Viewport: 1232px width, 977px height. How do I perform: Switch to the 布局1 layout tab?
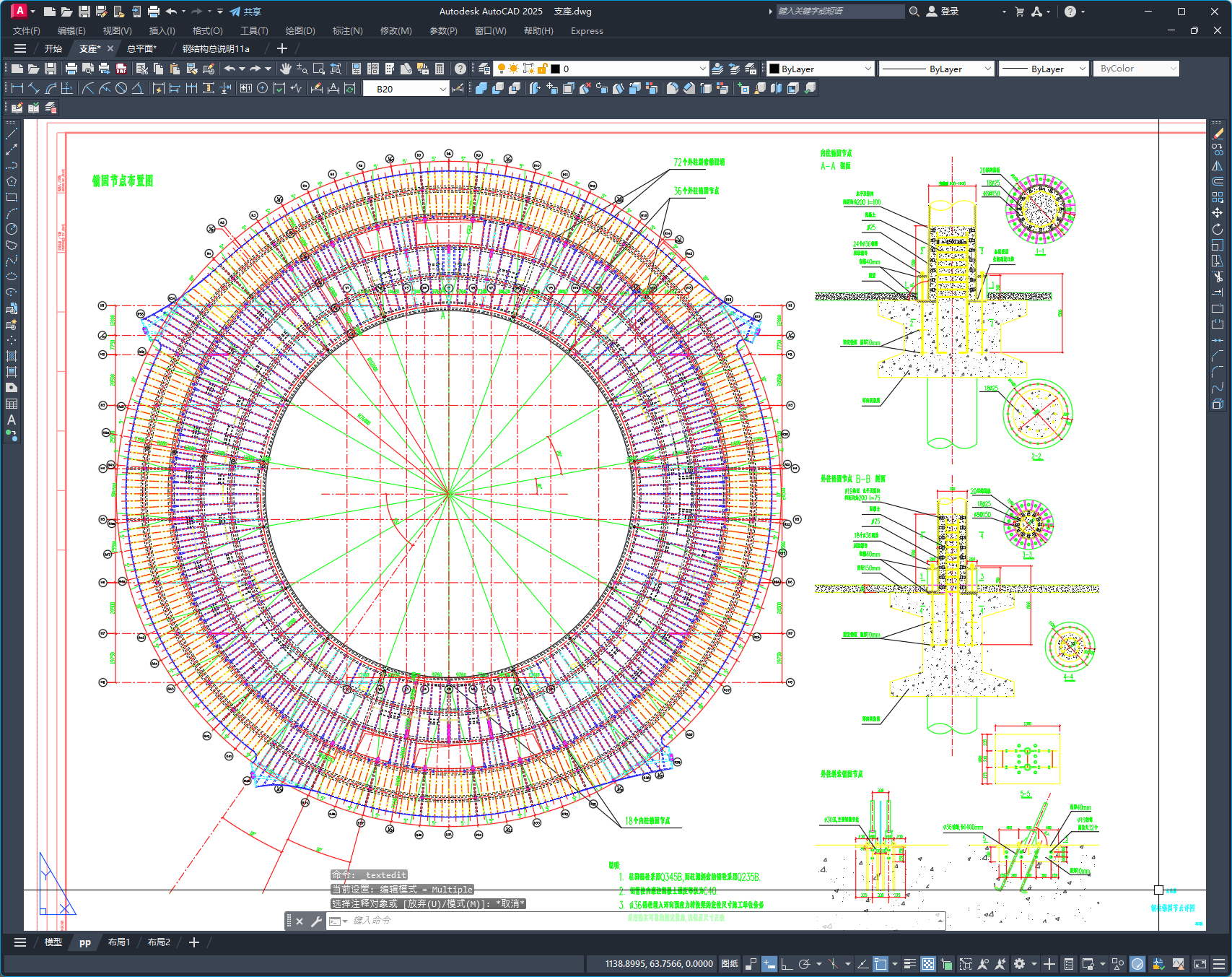click(x=119, y=942)
